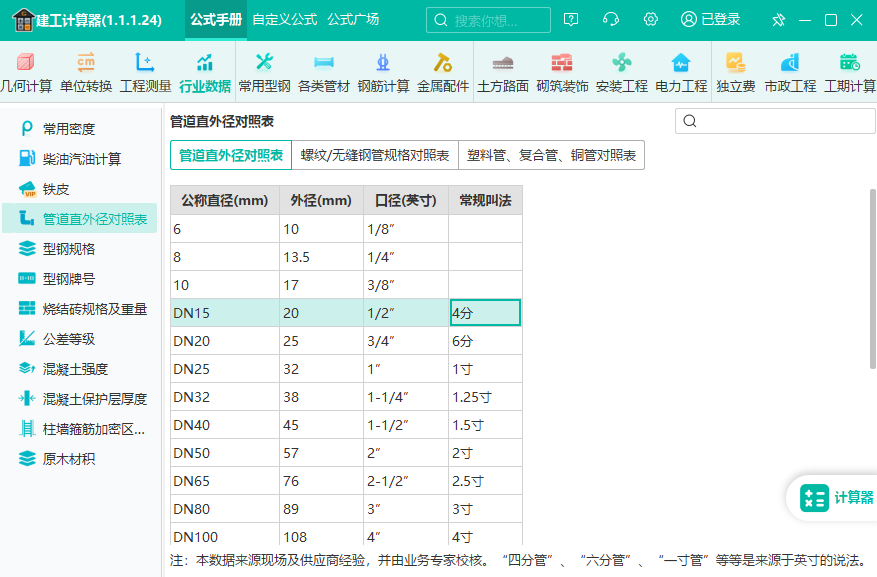Switch to 公式广场 tab
The width and height of the screenshot is (877, 577).
[x=353, y=20]
